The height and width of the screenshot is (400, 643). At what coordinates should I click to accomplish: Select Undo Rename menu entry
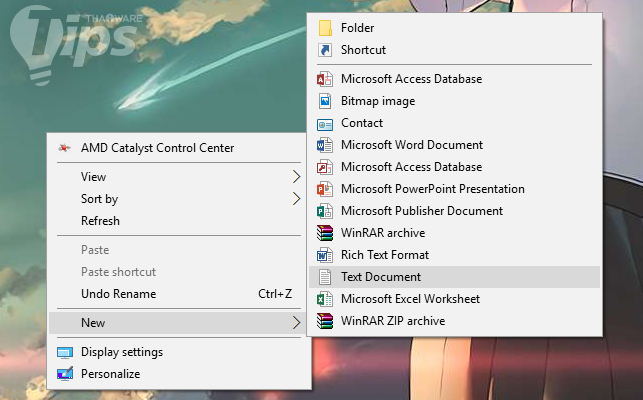pyautogui.click(x=118, y=294)
